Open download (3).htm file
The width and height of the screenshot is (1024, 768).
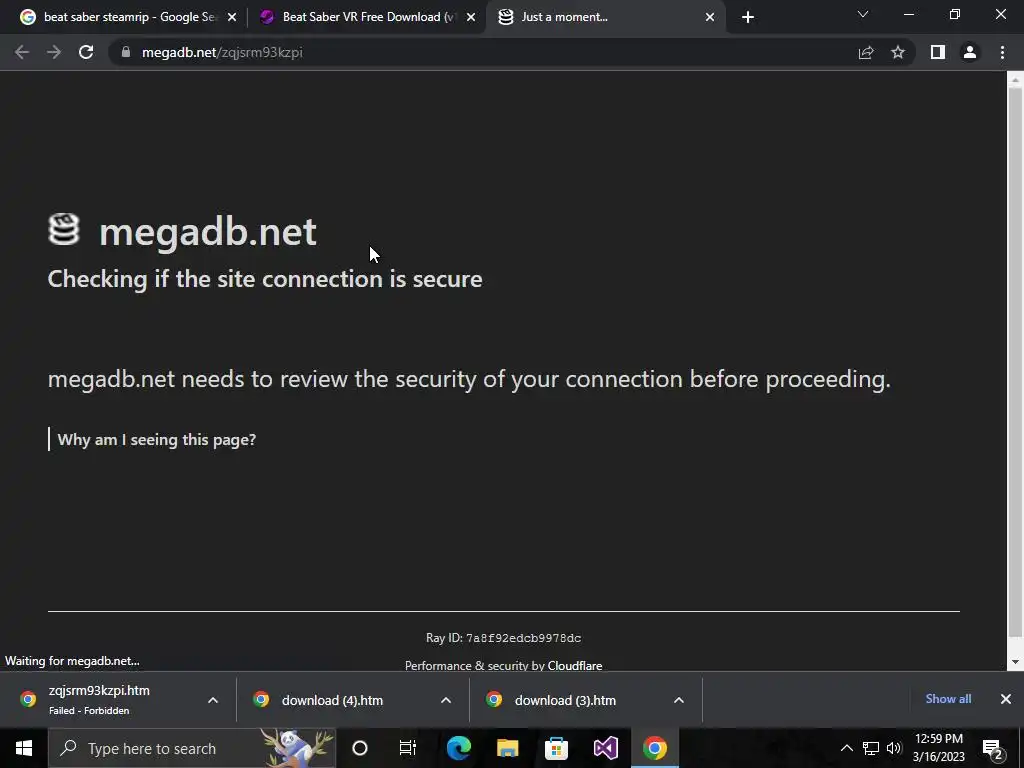565,700
